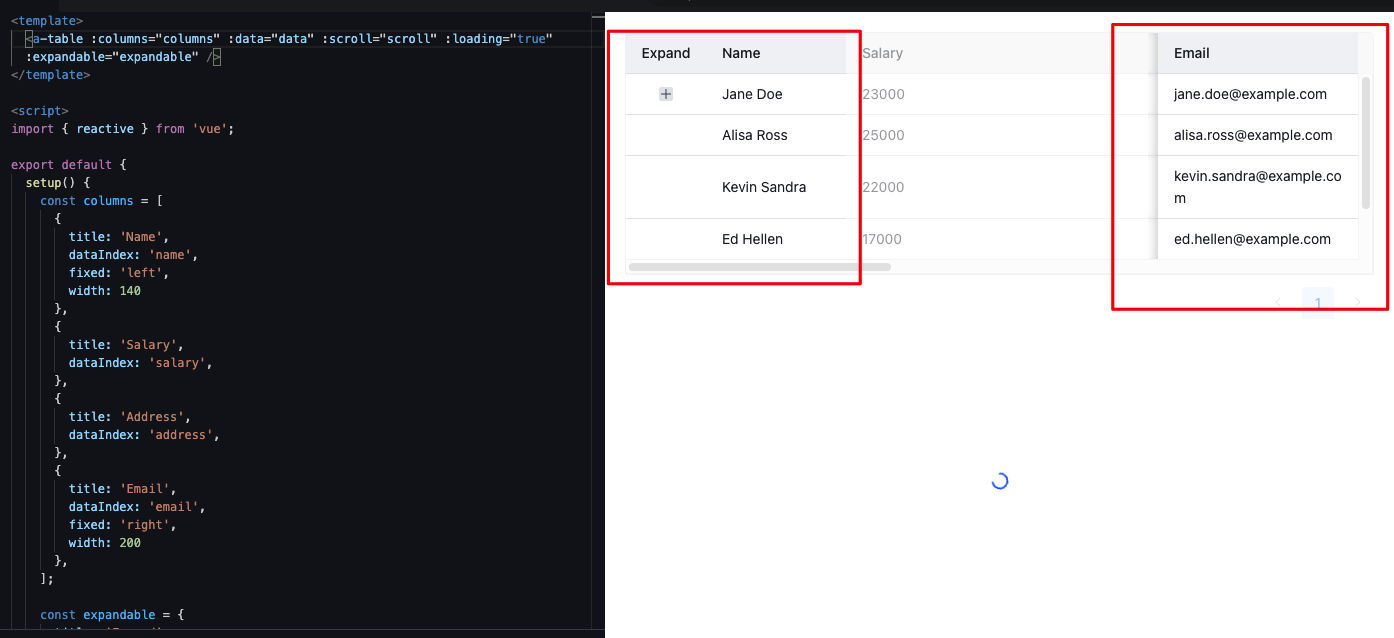Click salary value 22000
This screenshot has width=1394, height=638.
coord(883,187)
